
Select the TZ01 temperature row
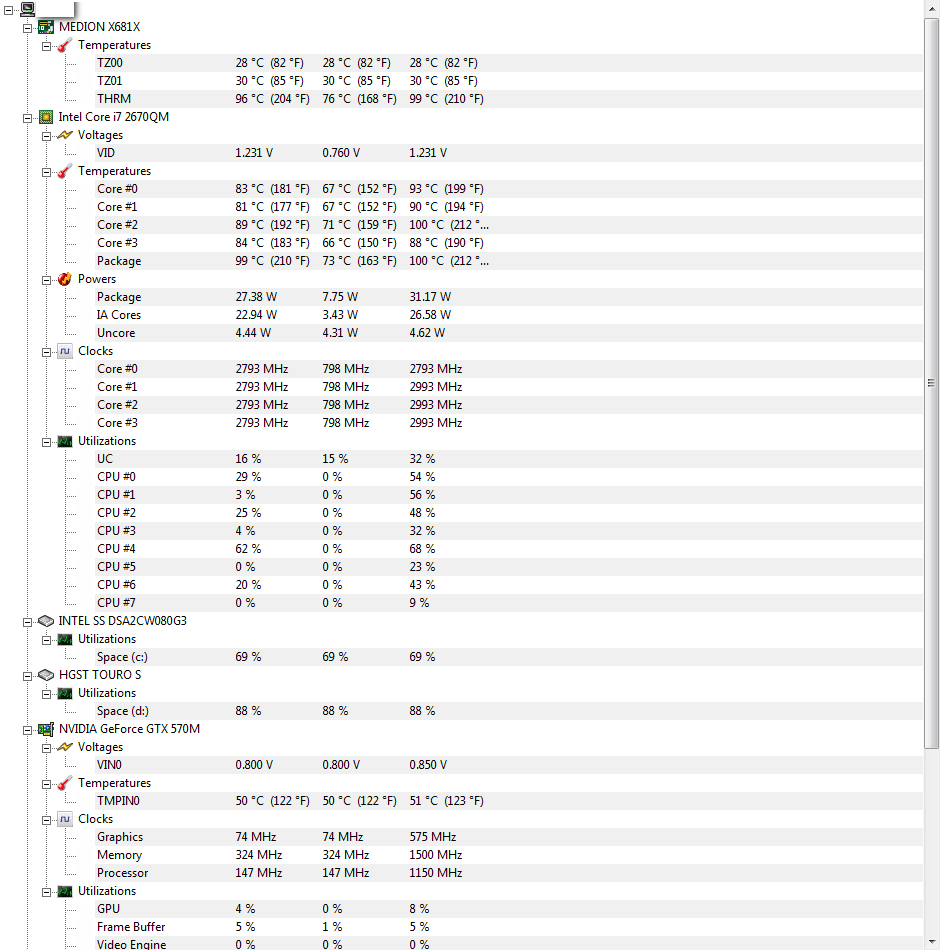point(509,81)
